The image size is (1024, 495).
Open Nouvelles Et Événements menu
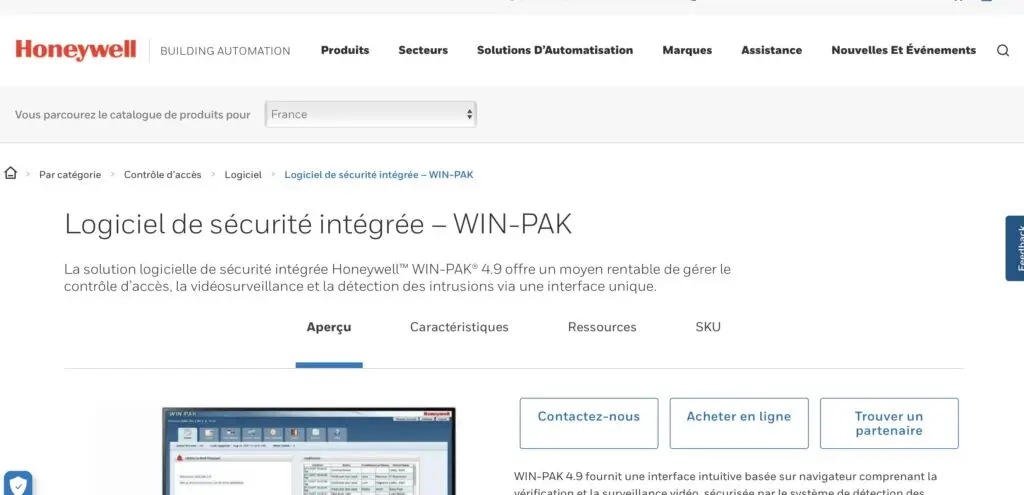coord(903,50)
